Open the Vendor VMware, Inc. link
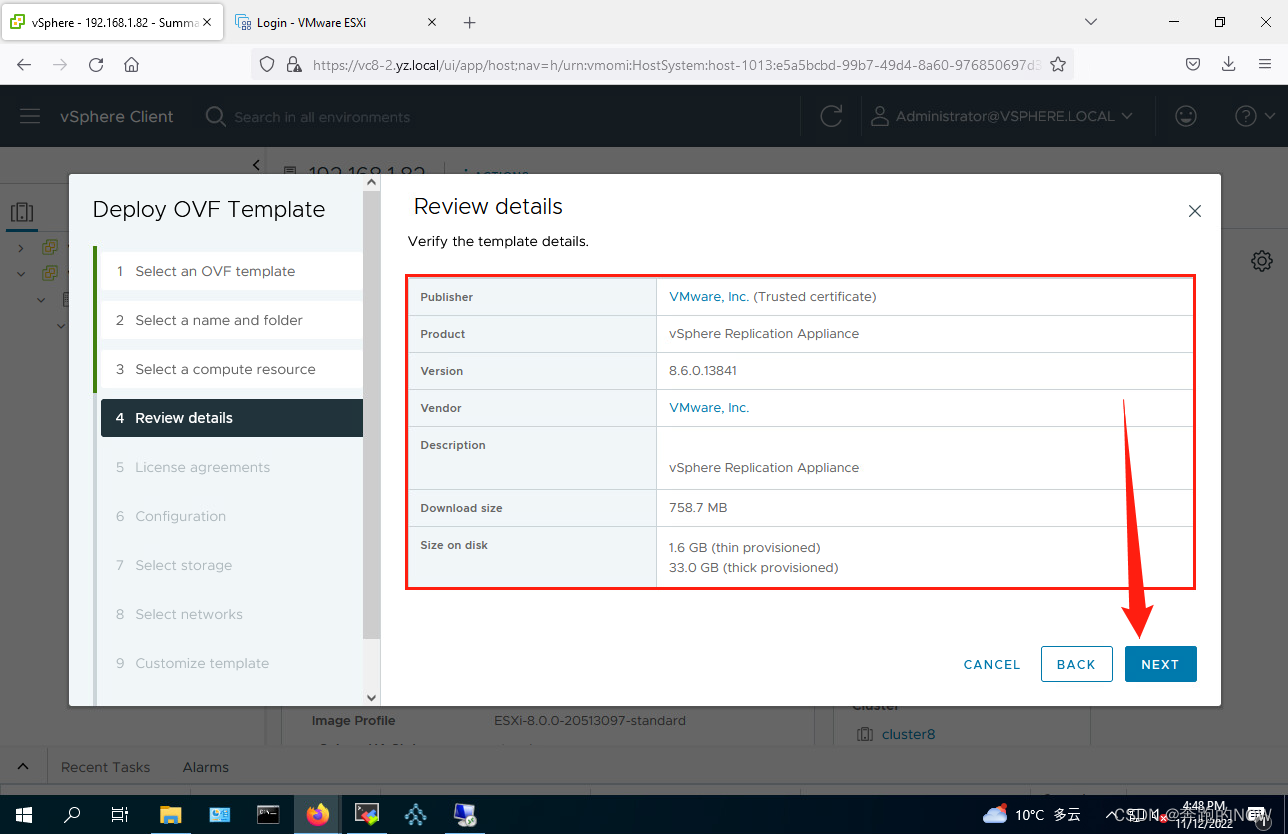The height and width of the screenshot is (834, 1288). pyautogui.click(x=709, y=408)
